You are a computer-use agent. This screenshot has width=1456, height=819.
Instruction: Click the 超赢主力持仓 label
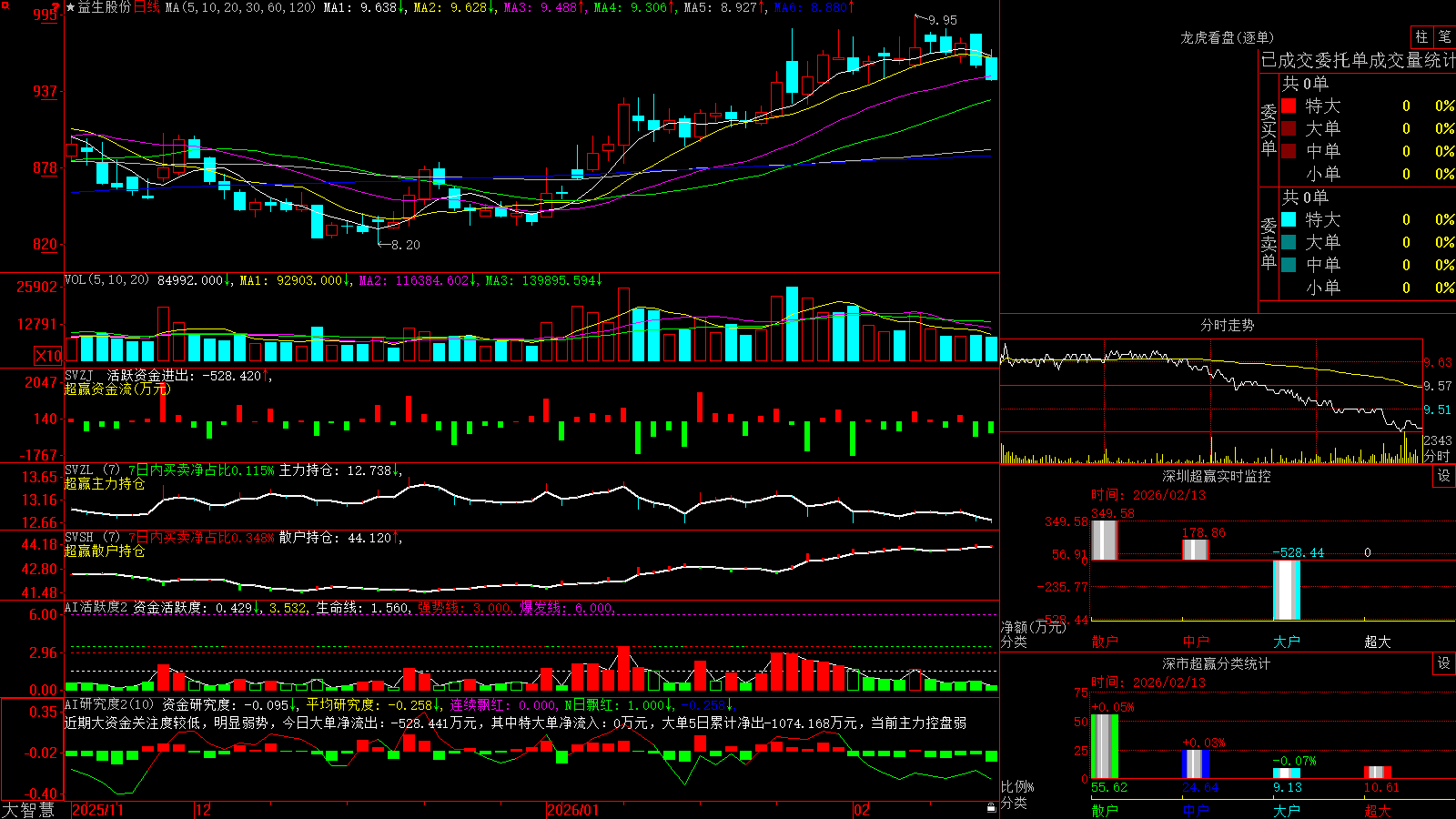pos(105,483)
